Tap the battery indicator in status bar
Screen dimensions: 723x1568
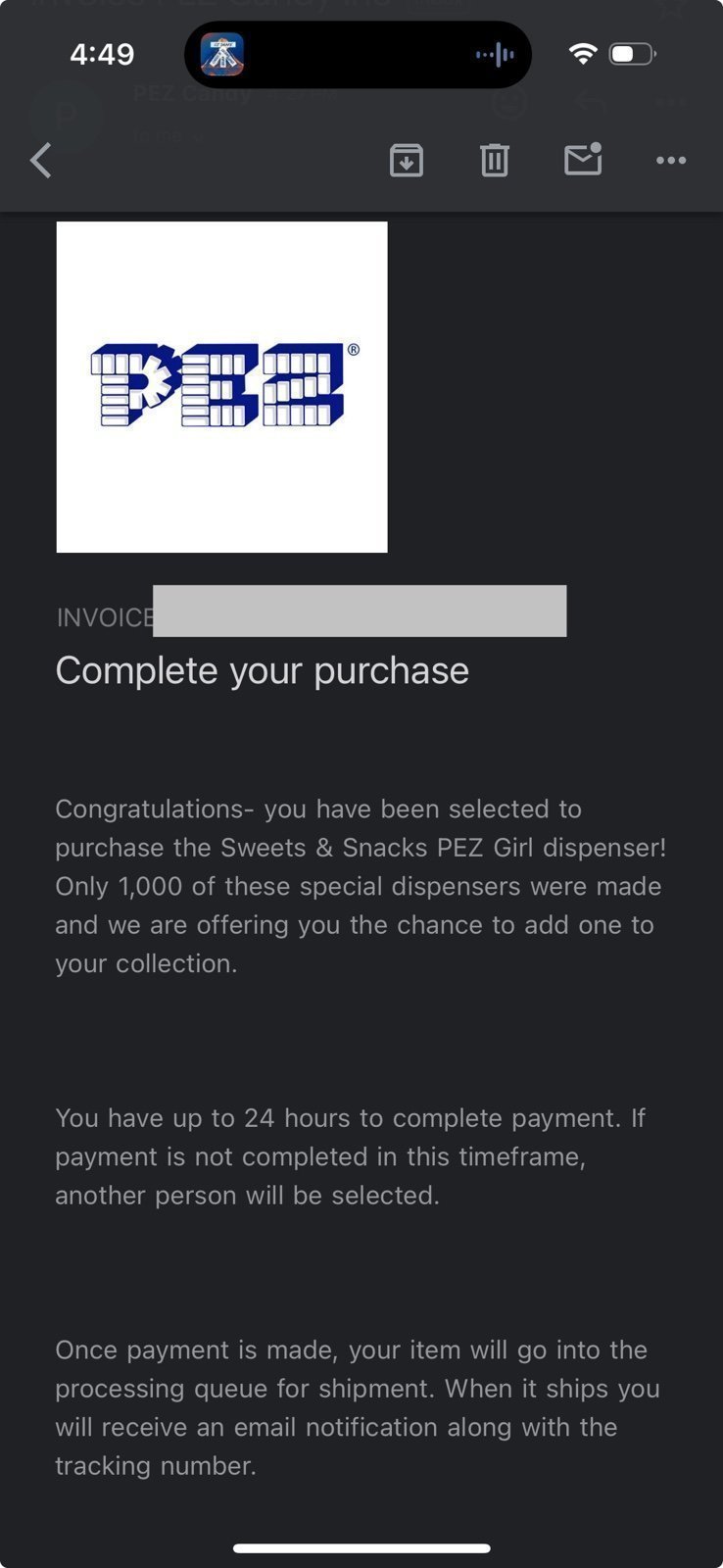[633, 54]
